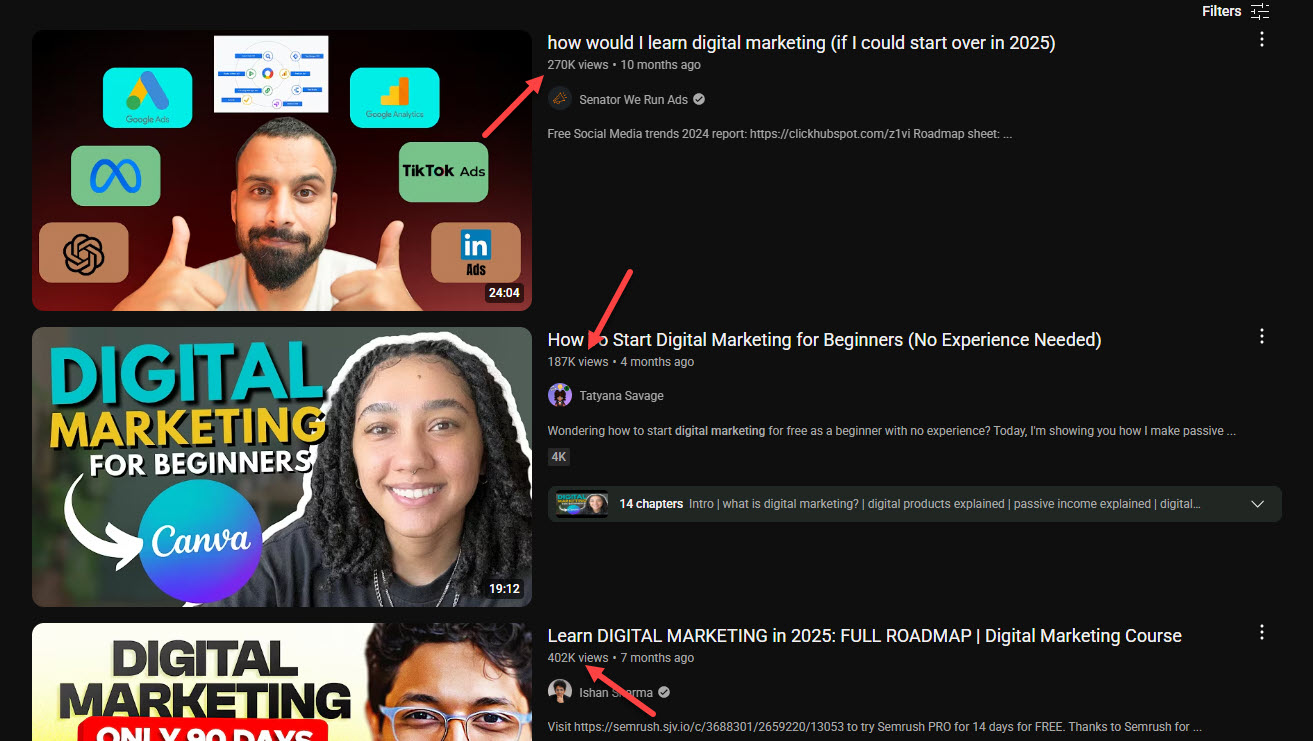Expand the 14 chapters chevron
The width and height of the screenshot is (1313, 741).
pyautogui.click(x=1258, y=504)
